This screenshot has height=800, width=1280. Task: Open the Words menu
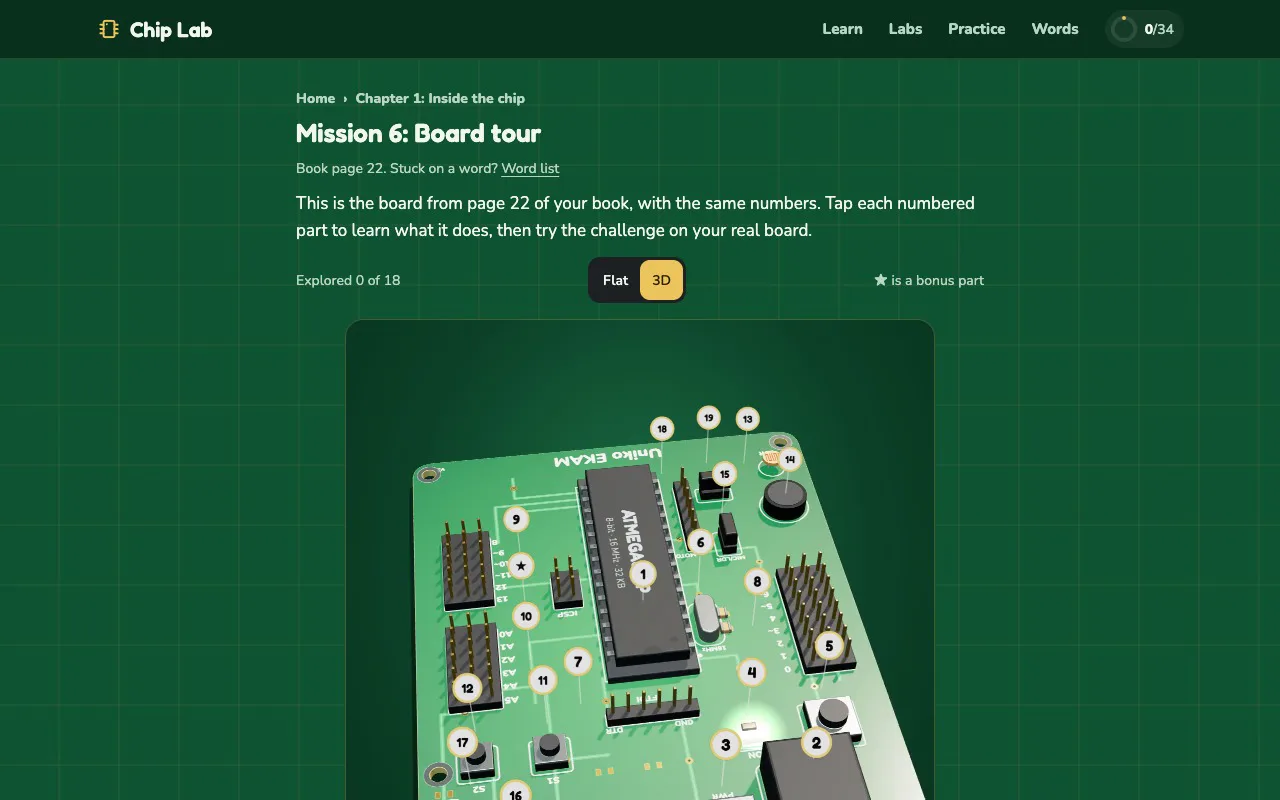[x=1055, y=29]
